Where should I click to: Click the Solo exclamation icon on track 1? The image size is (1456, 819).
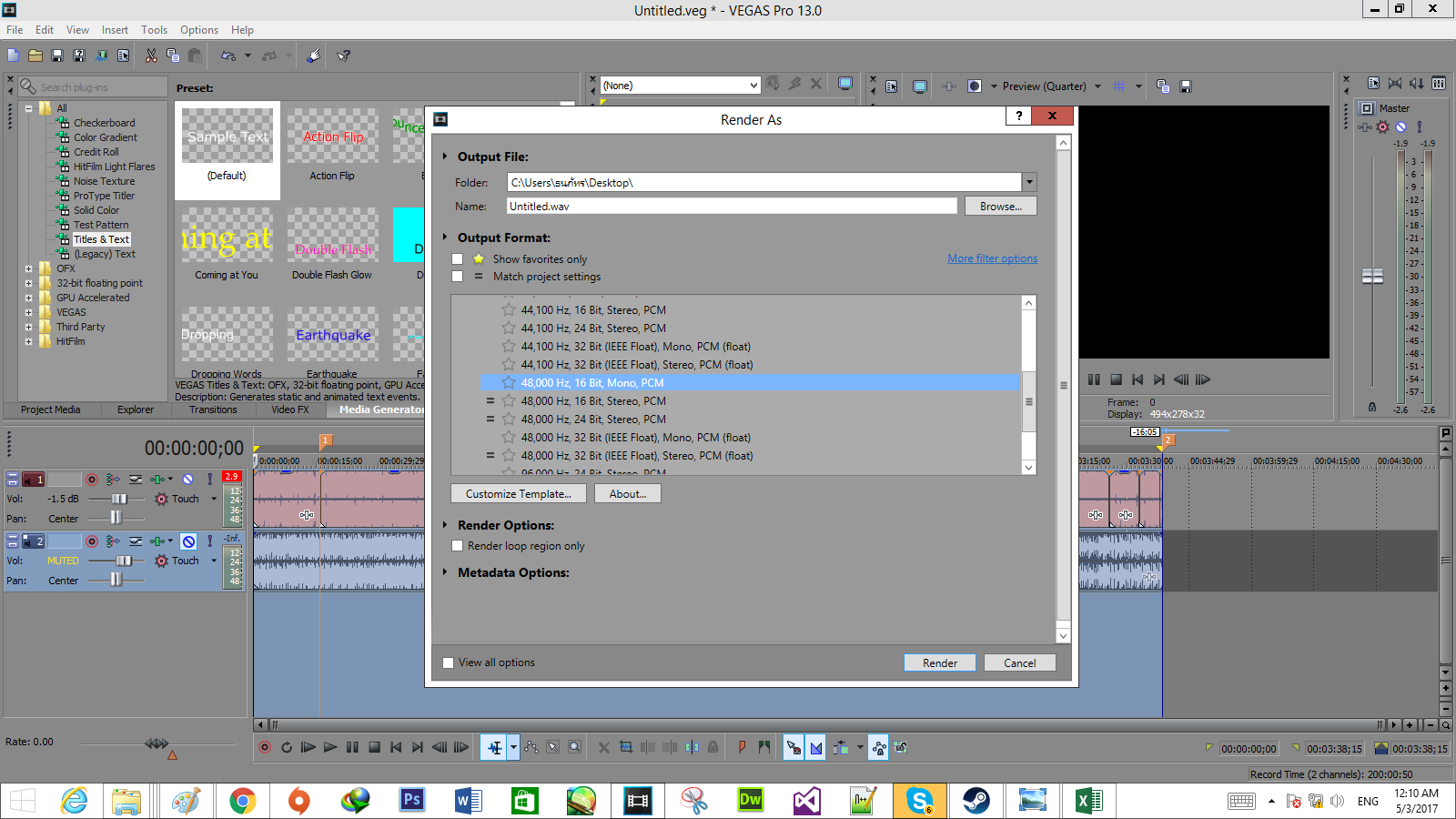tap(210, 479)
